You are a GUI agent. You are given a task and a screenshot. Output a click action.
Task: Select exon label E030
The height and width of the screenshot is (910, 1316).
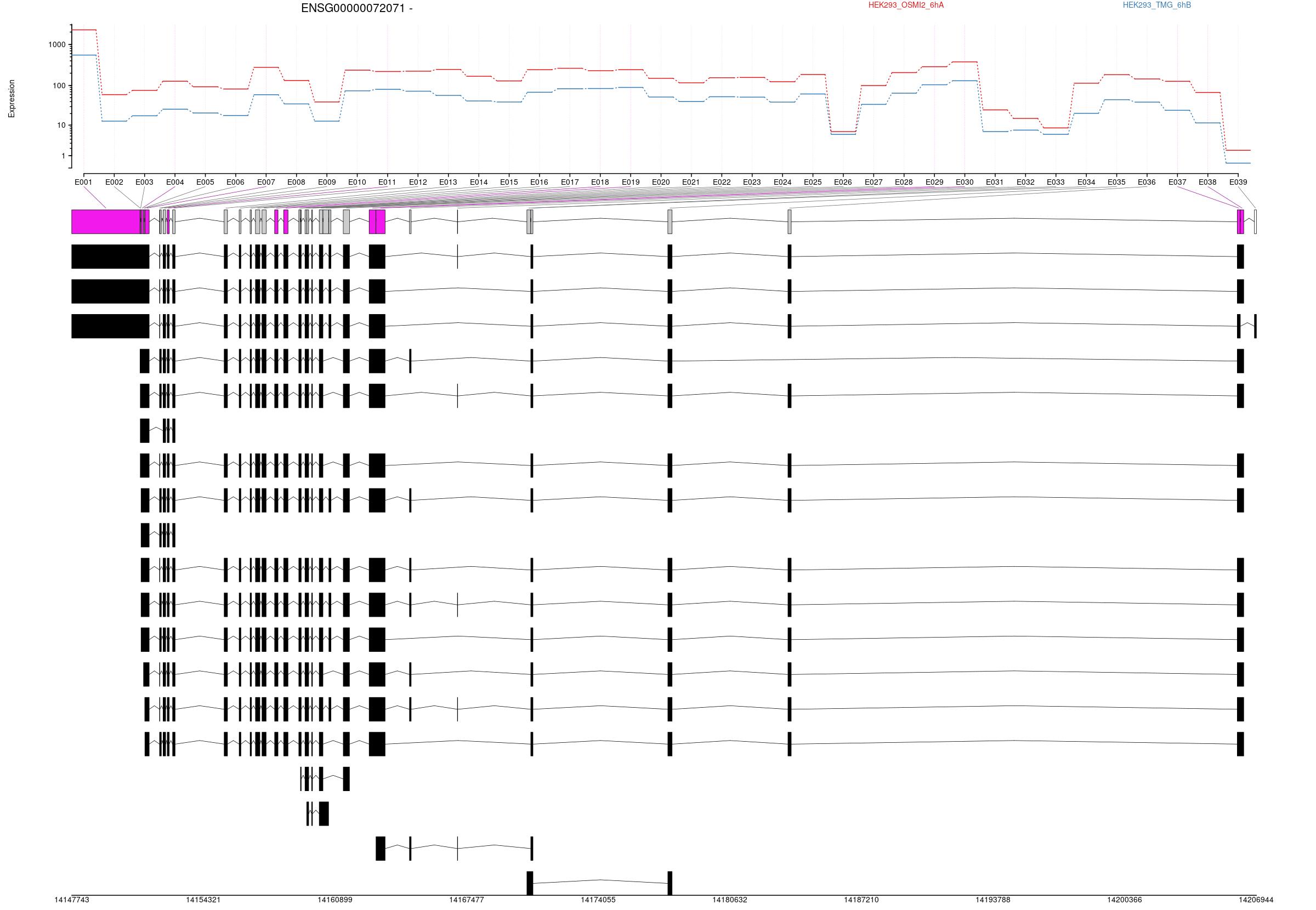(965, 183)
